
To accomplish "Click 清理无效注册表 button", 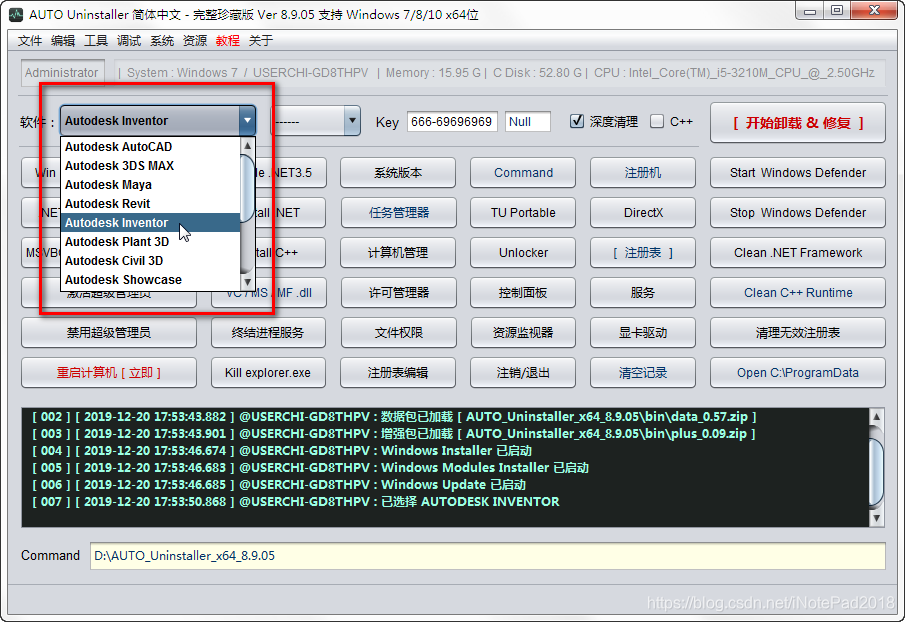I will pyautogui.click(x=798, y=332).
